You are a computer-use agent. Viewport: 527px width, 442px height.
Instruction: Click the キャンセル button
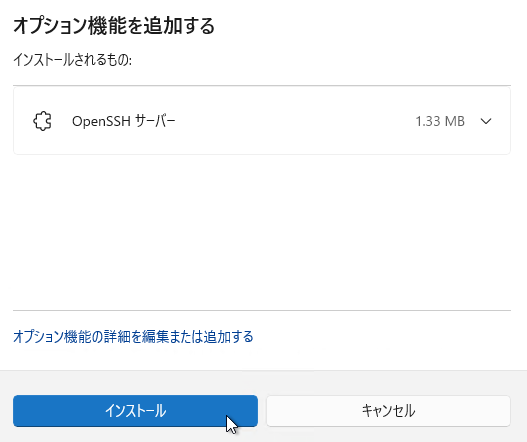(389, 411)
